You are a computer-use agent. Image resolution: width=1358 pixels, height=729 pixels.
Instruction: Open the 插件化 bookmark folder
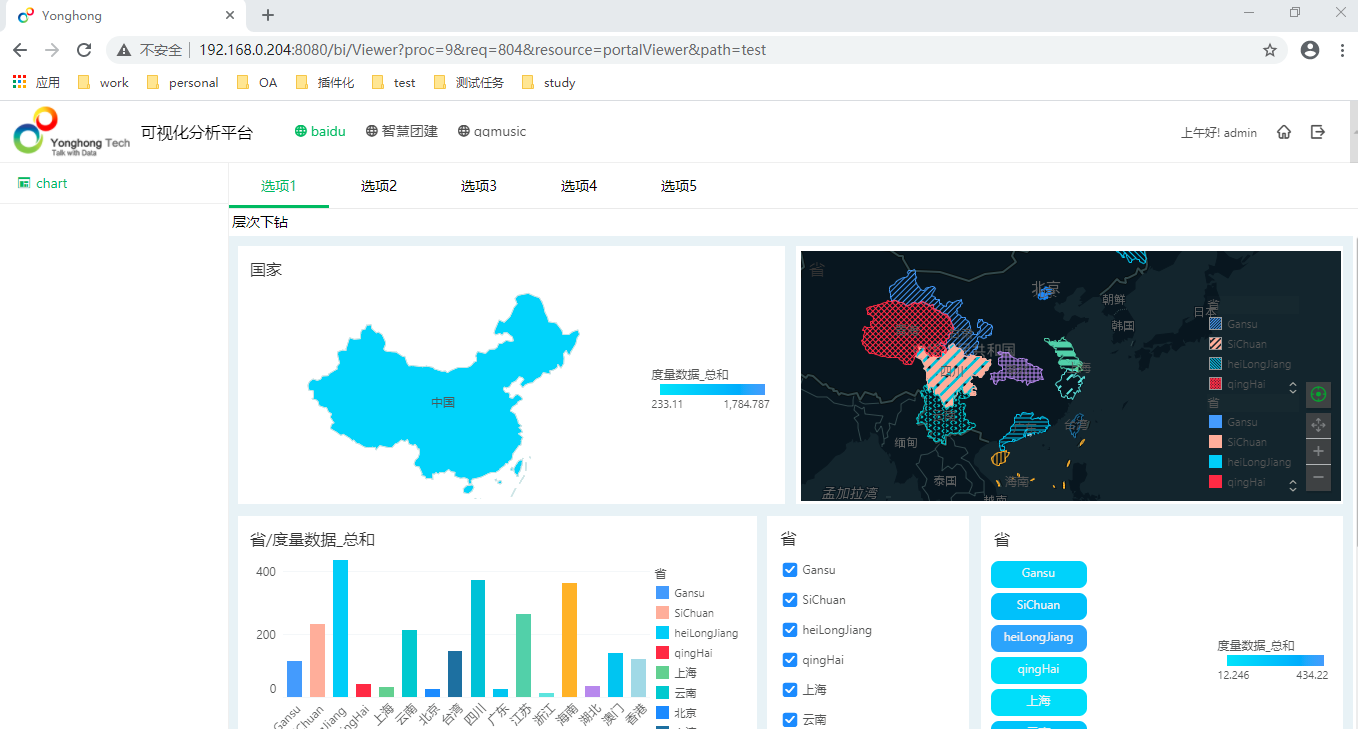click(325, 83)
